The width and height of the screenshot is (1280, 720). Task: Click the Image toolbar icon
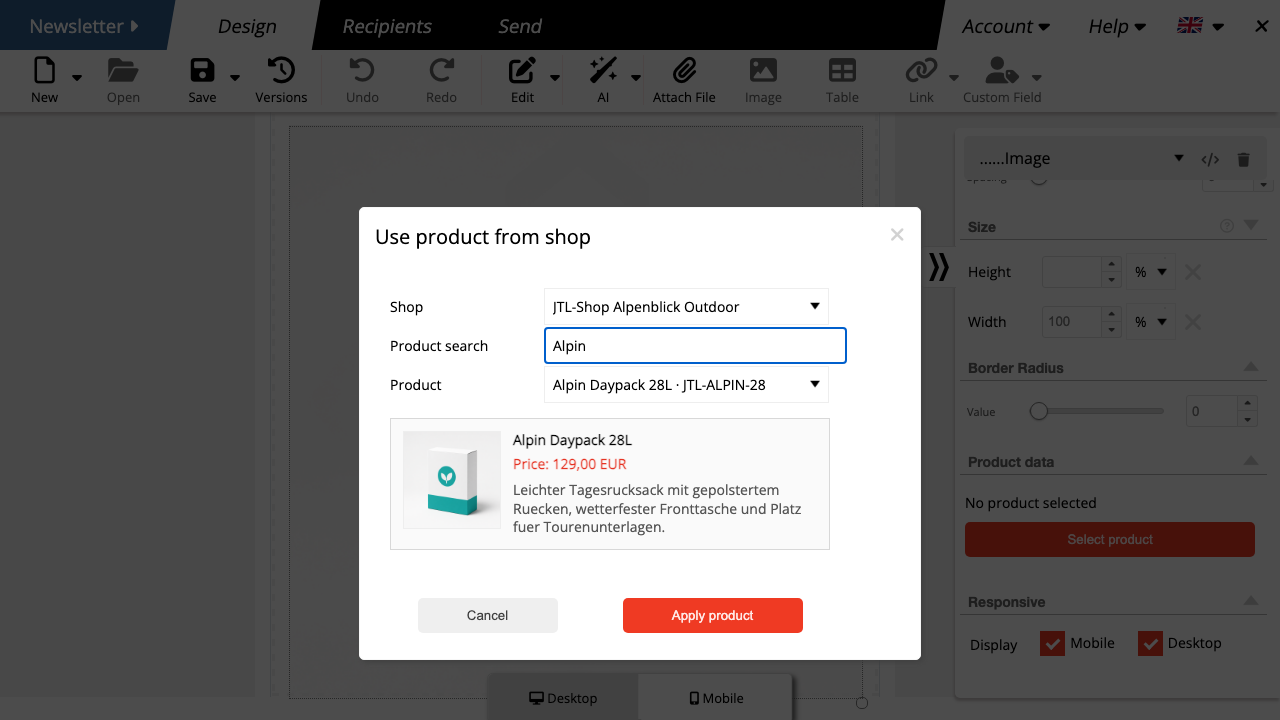click(763, 70)
